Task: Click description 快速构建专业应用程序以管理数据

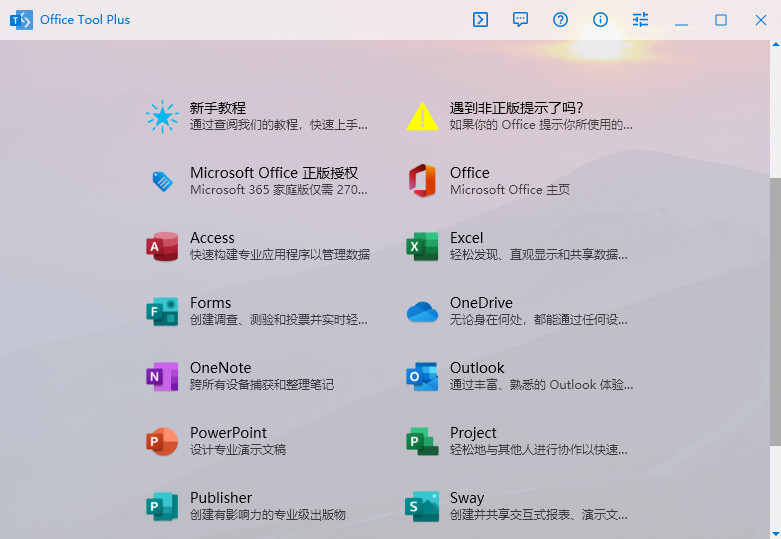Action: pyautogui.click(x=280, y=255)
